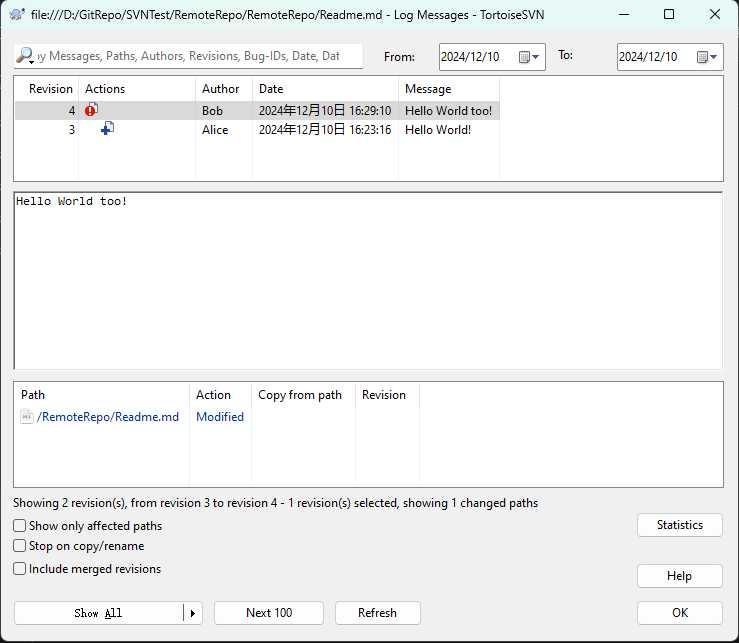Click the Show All button
Viewport: 739px width, 643px height.
pos(99,613)
